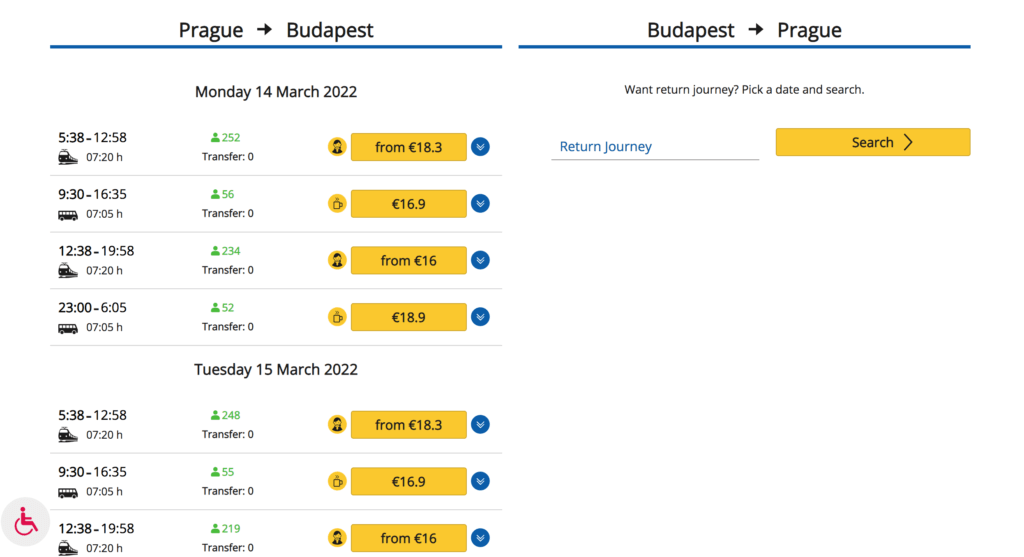Open the wheelchair accessibility widget

coord(26,522)
